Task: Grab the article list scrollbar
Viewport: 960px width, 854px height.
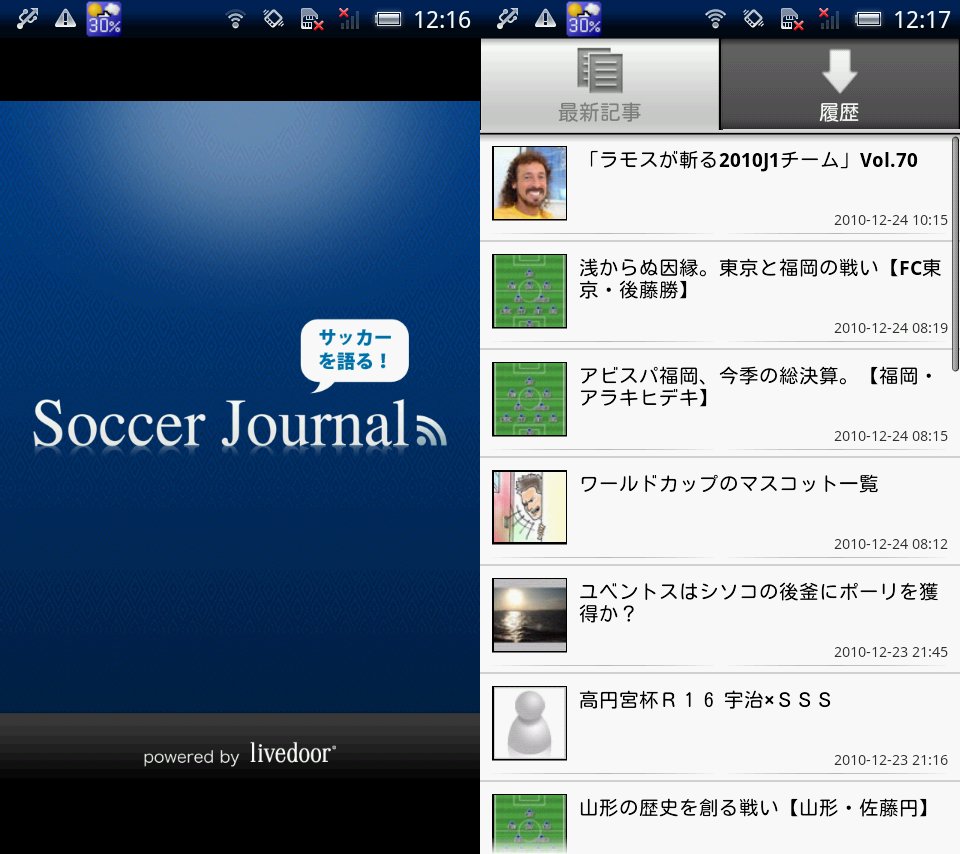Action: tap(955, 254)
